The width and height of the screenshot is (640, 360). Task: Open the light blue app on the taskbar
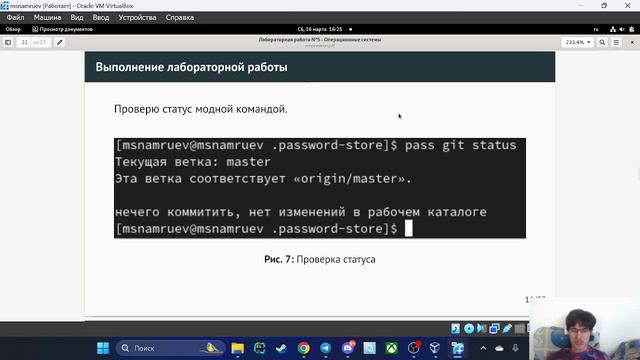pyautogui.click(x=370, y=348)
